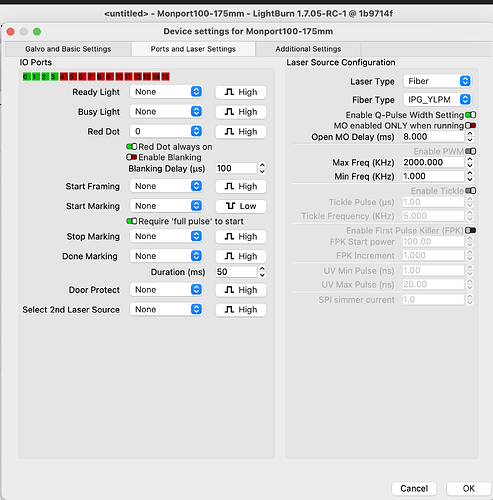Click the Done Marking Duration field
493x500 pixels.
[236, 272]
